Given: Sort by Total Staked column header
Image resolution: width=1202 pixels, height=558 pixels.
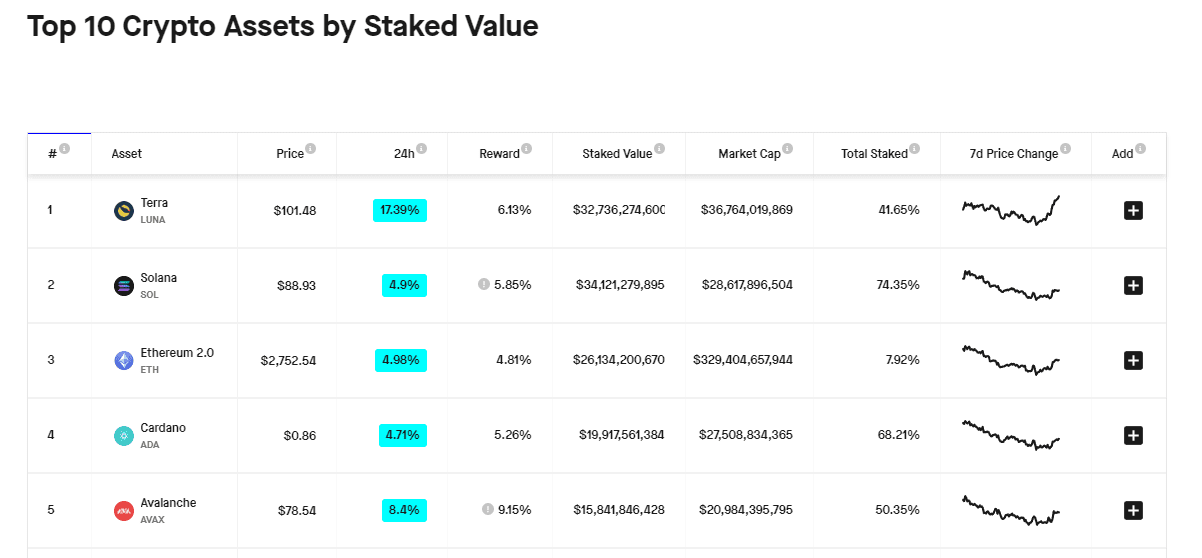Looking at the screenshot, I should [x=874, y=154].
